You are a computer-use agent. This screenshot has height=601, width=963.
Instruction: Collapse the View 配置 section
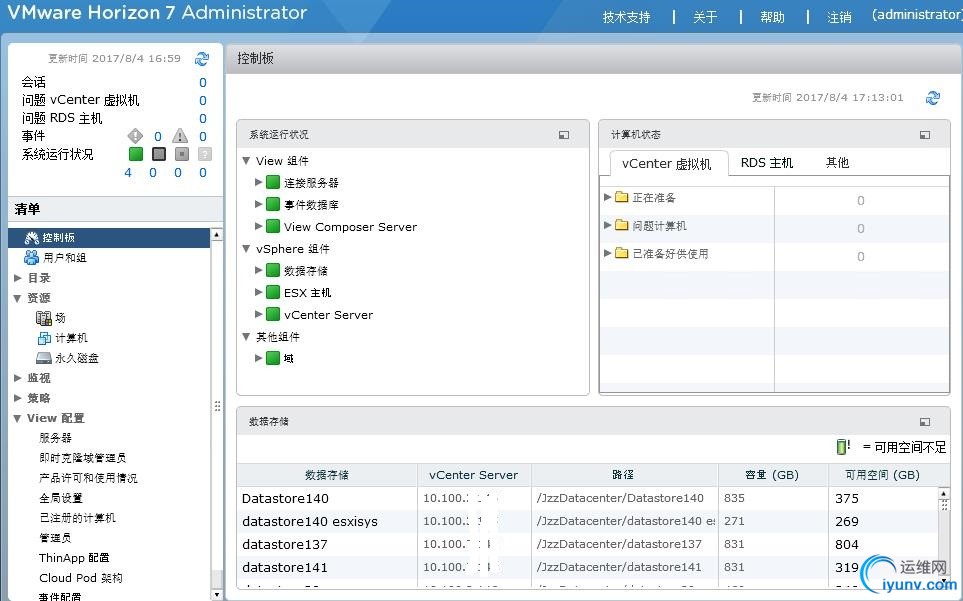tap(17, 419)
